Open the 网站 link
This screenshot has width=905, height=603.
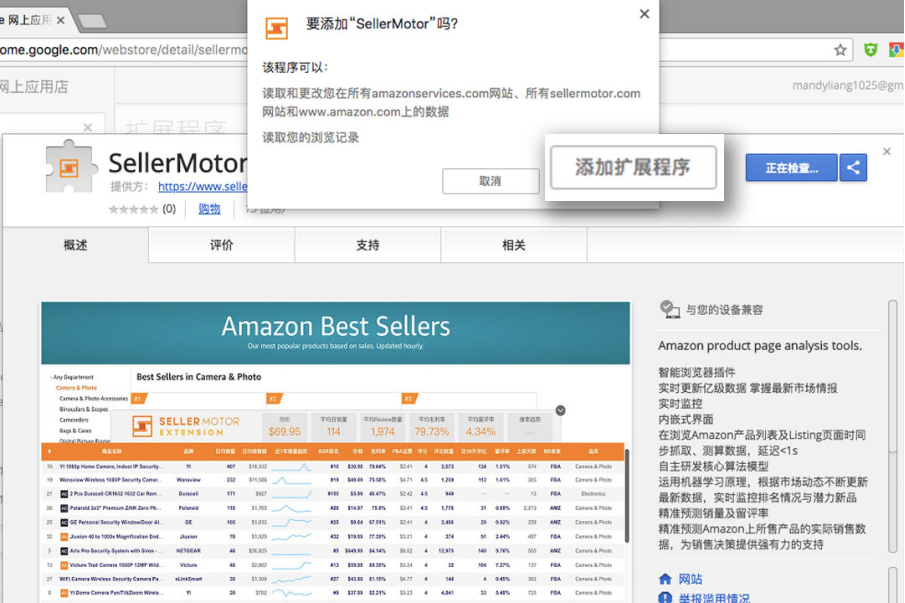(x=690, y=579)
